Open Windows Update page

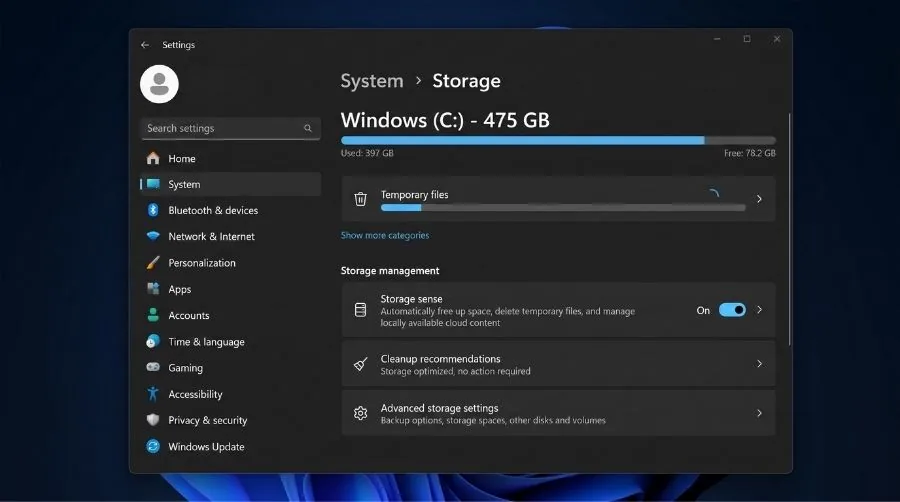tap(230, 446)
